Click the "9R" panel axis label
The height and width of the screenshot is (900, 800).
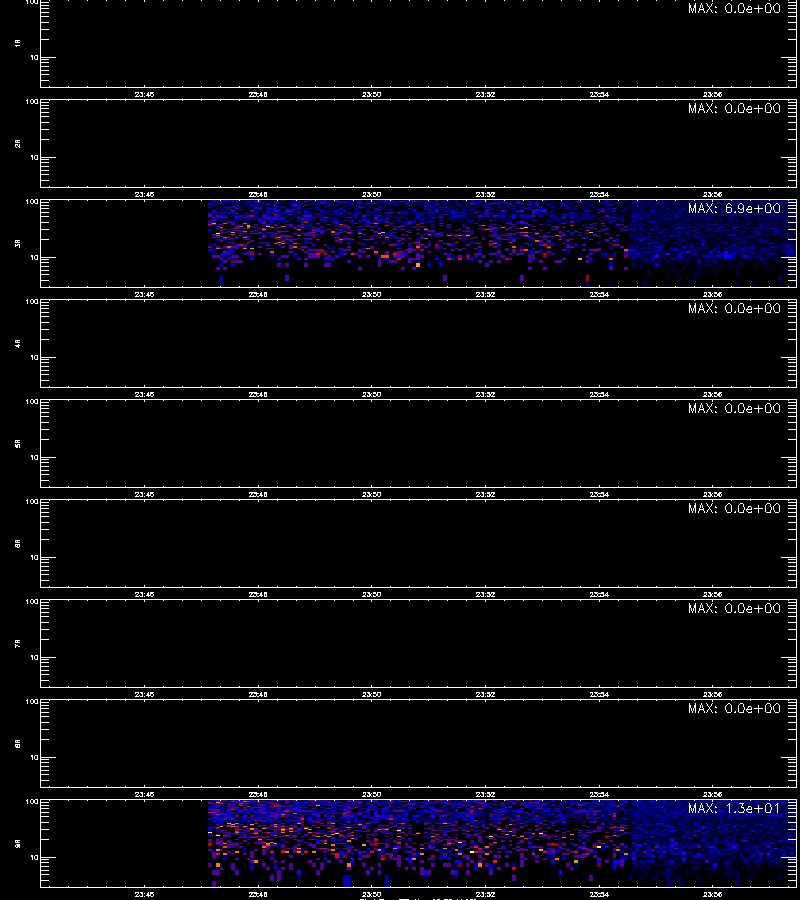tap(18, 843)
